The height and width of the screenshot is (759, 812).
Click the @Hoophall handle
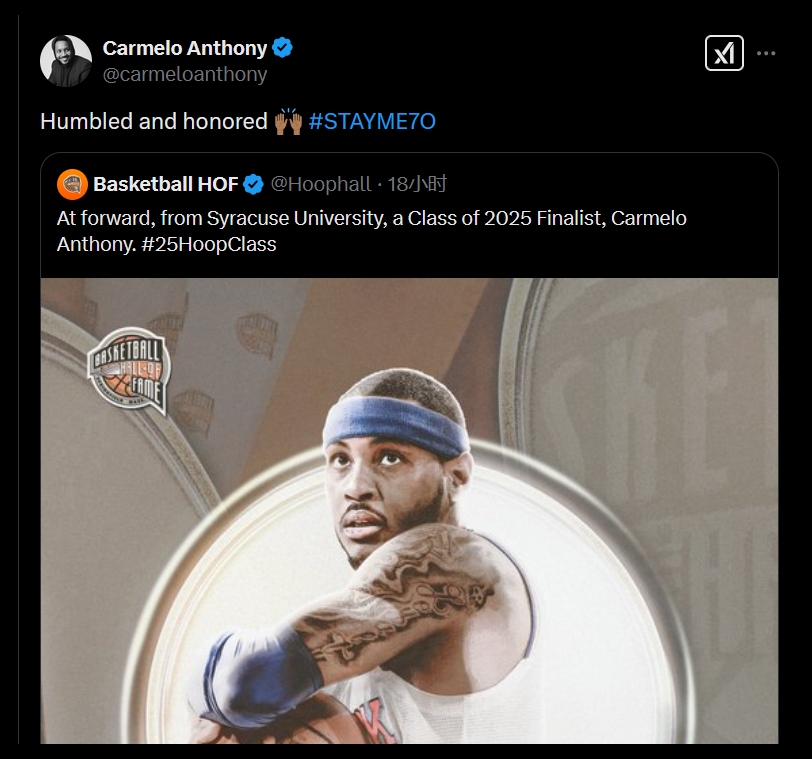coord(321,184)
